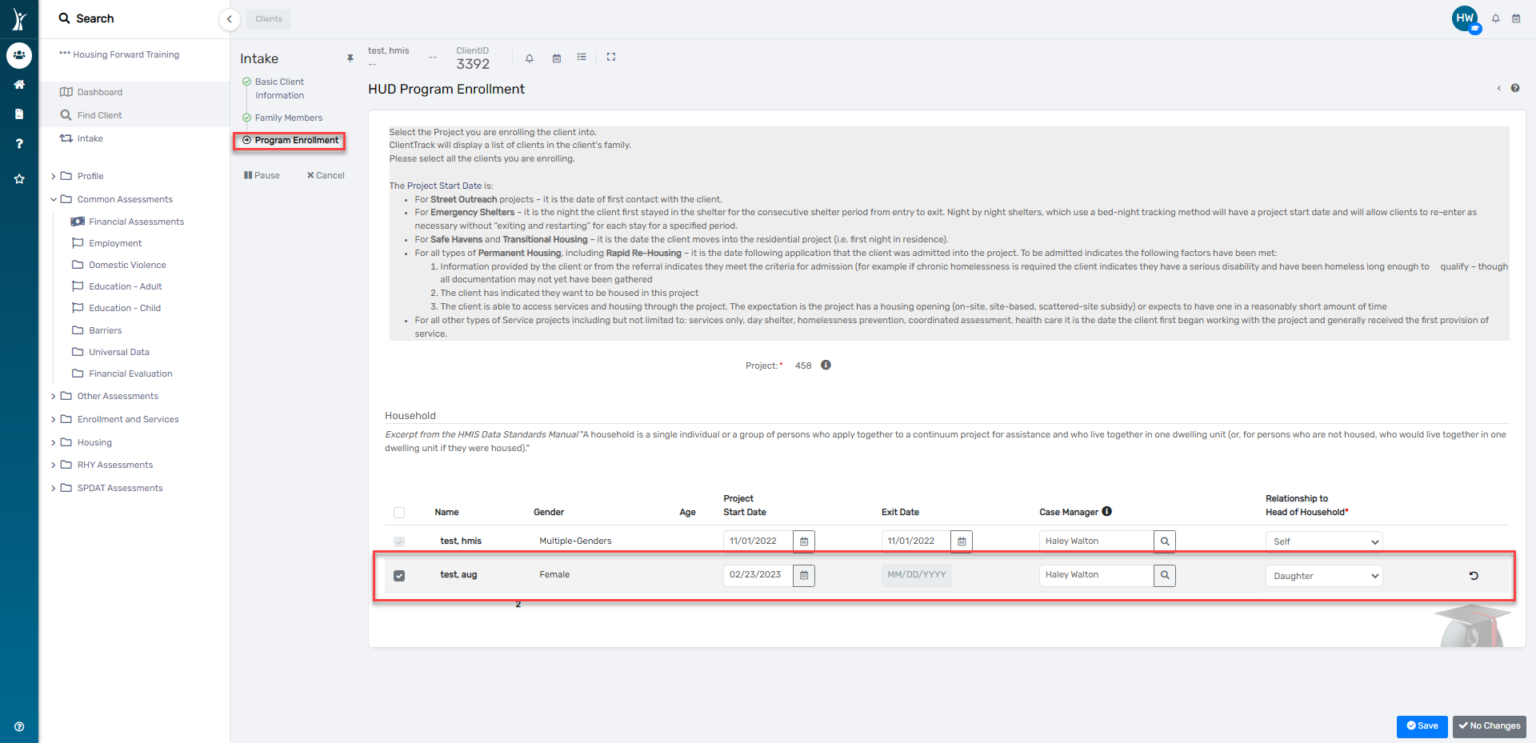This screenshot has height=743, width=1536.
Task: Click the Exit Date field for test, aug
Action: coord(915,575)
